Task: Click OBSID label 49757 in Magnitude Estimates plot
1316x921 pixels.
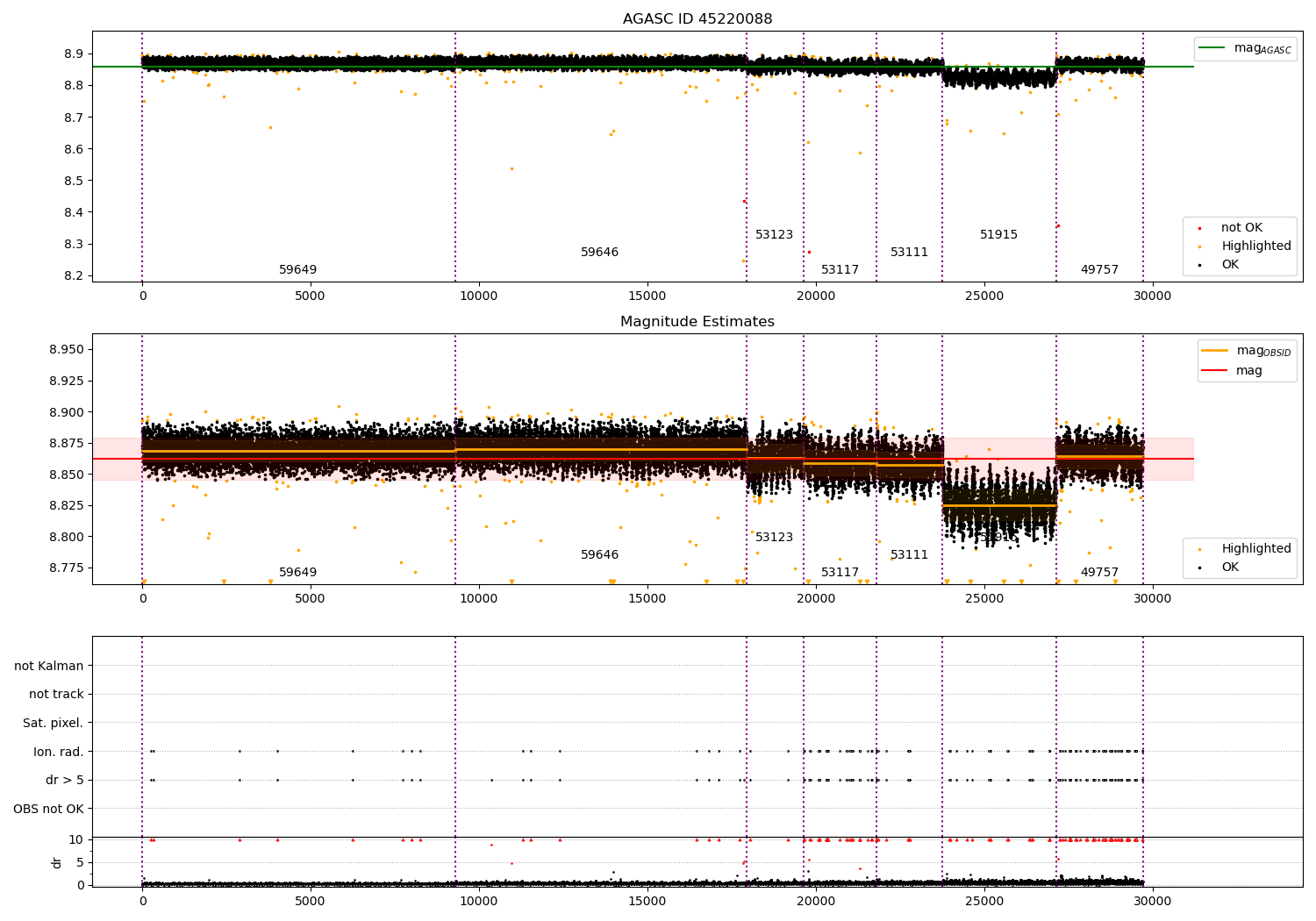Action: [1100, 573]
